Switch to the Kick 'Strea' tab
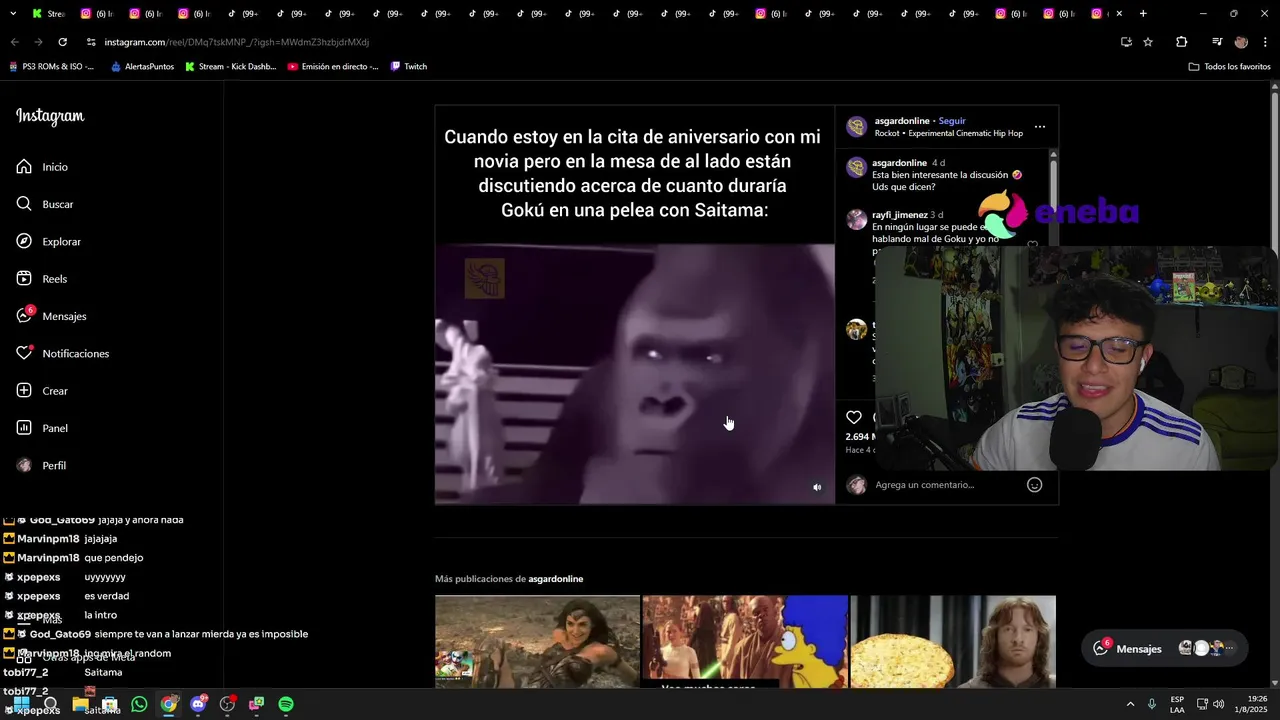 pyautogui.click(x=48, y=14)
